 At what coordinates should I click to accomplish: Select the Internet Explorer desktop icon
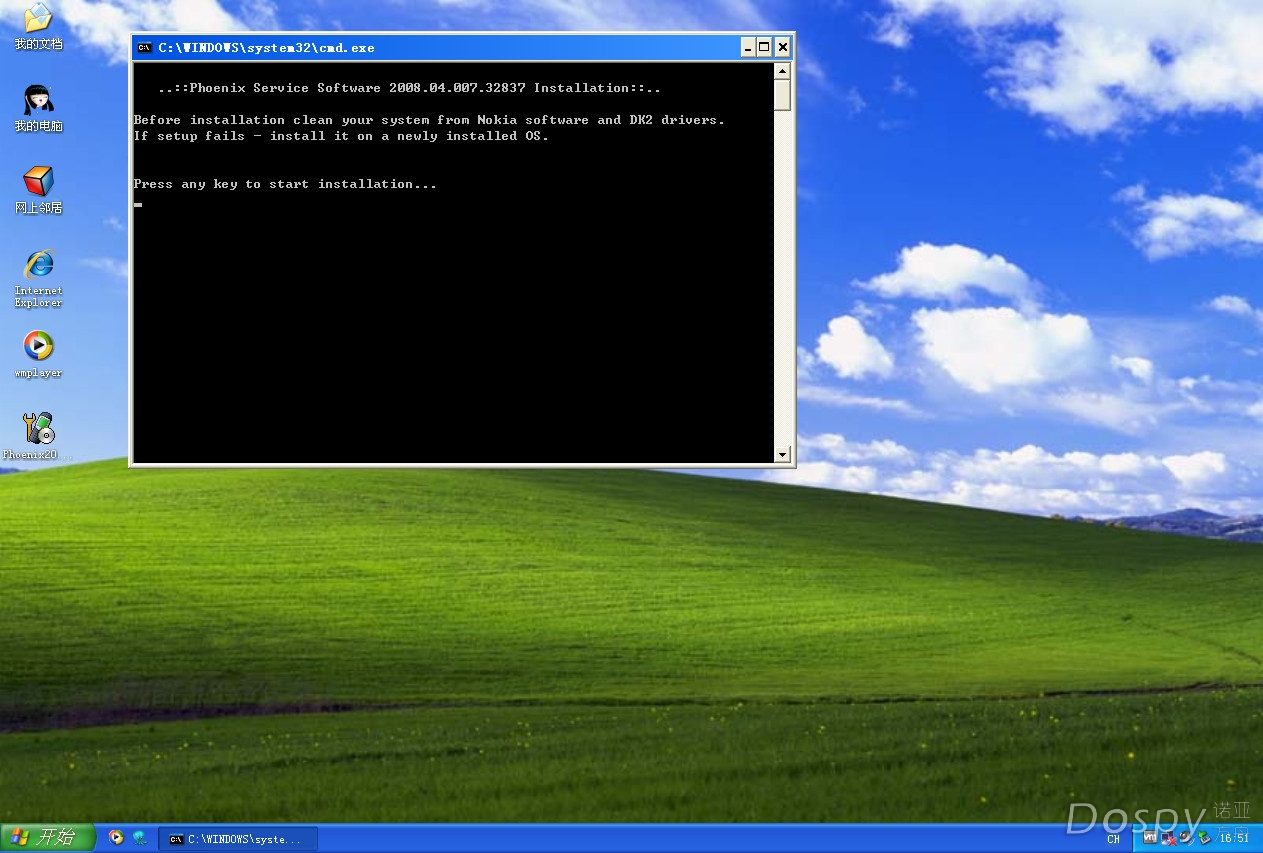click(38, 278)
